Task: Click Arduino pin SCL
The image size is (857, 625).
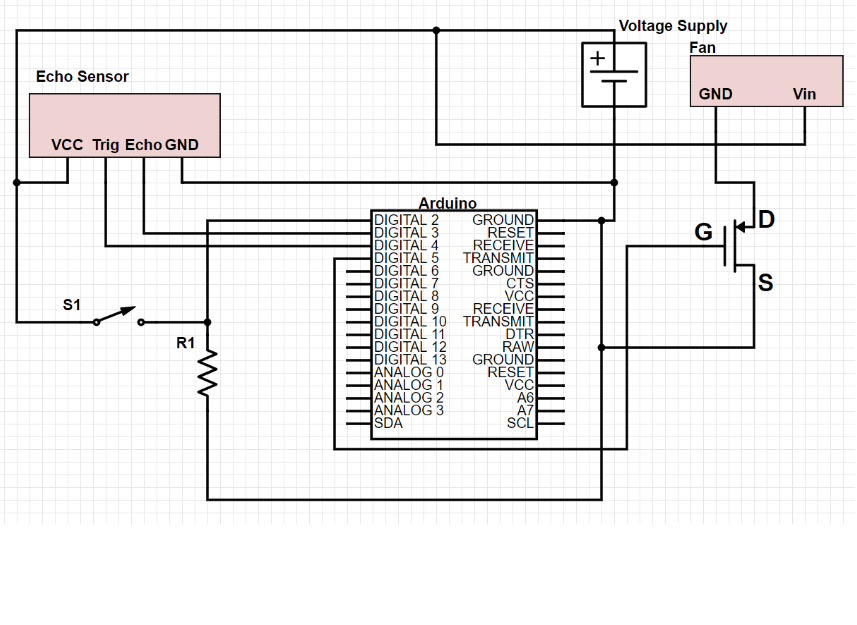Action: coord(520,423)
